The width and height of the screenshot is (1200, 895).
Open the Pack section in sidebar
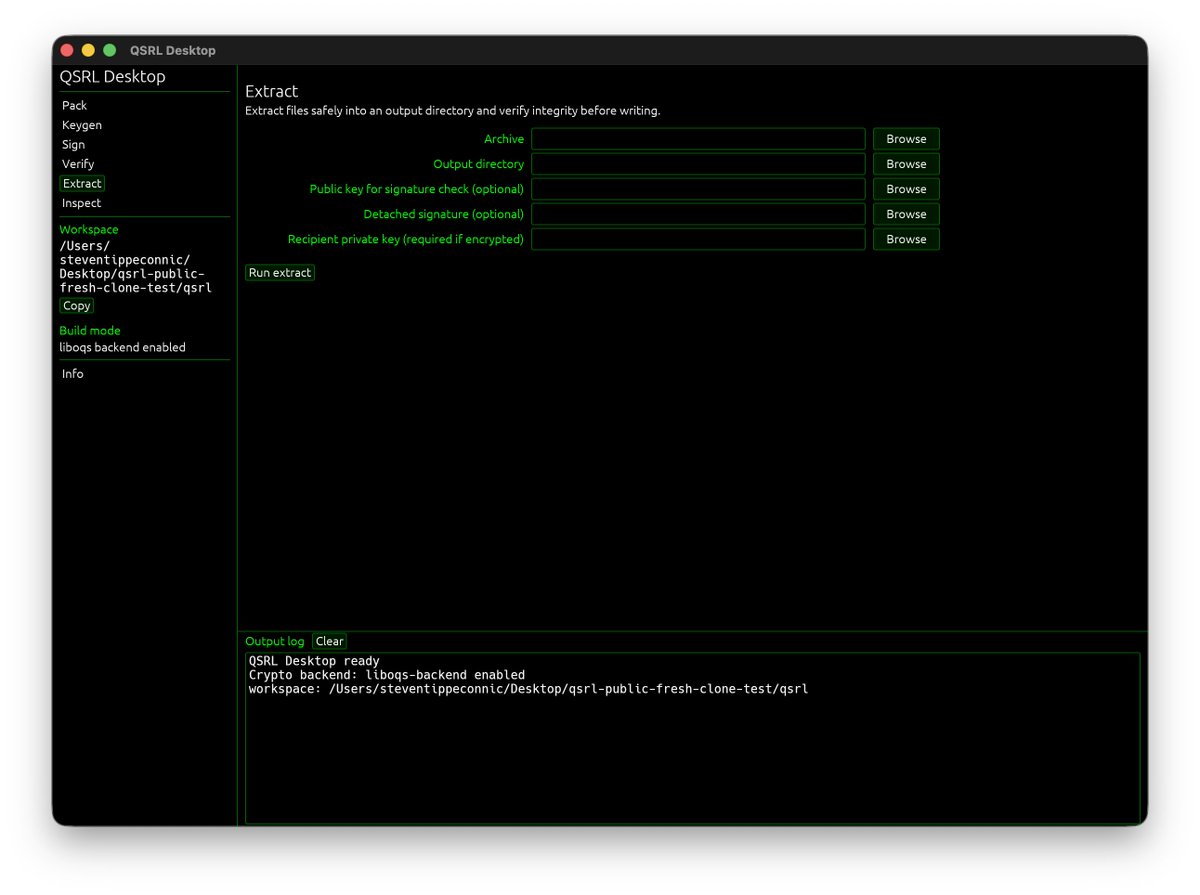[74, 105]
